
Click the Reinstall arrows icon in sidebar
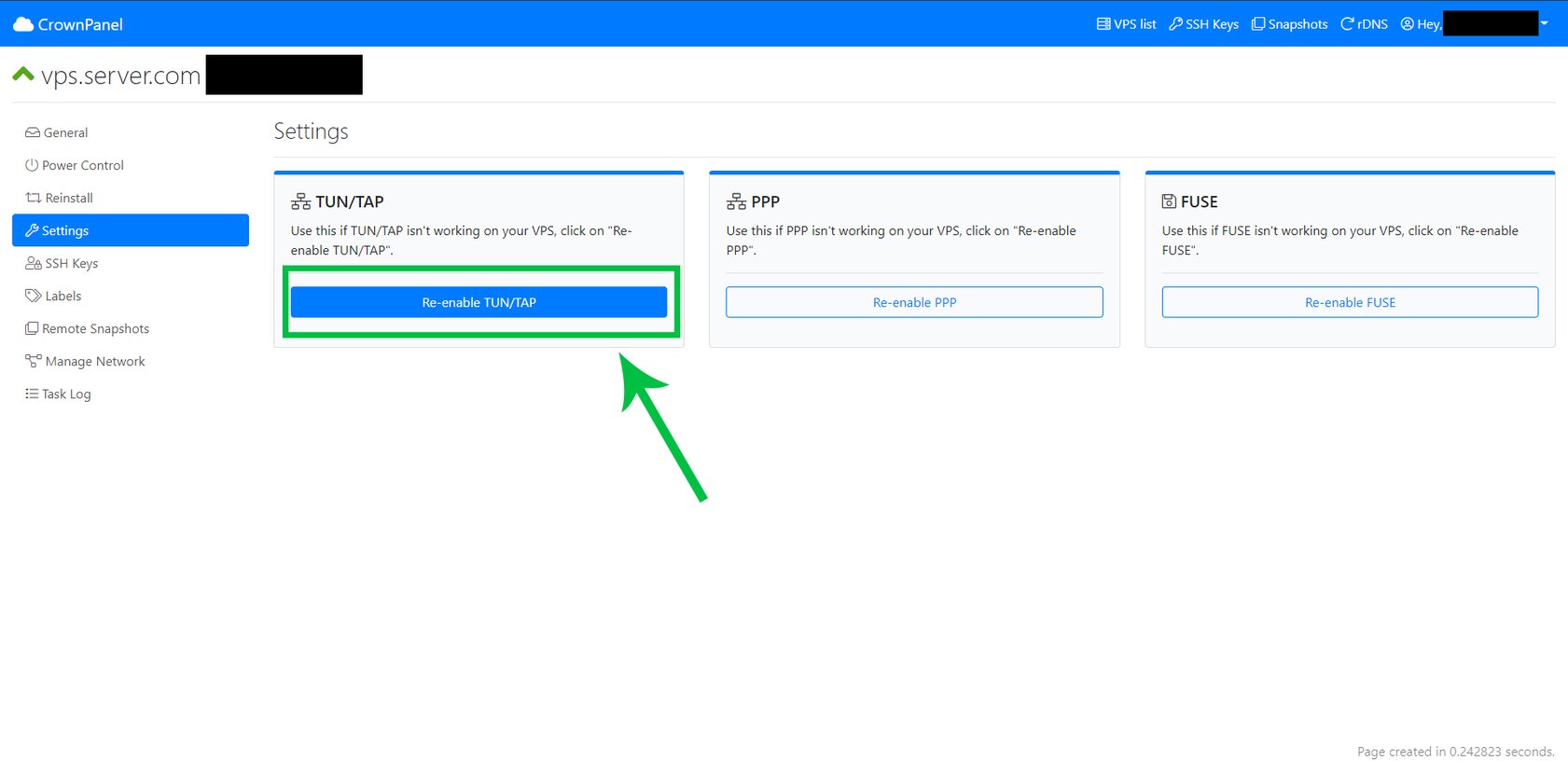(34, 198)
